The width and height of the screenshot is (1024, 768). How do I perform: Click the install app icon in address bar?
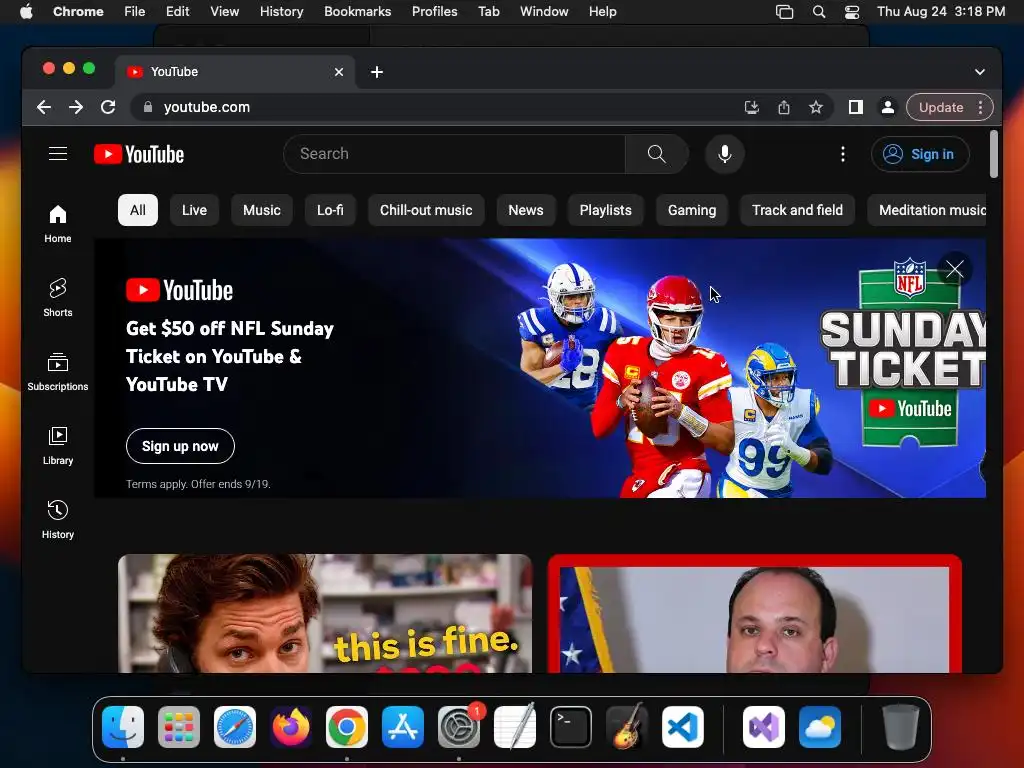[752, 107]
